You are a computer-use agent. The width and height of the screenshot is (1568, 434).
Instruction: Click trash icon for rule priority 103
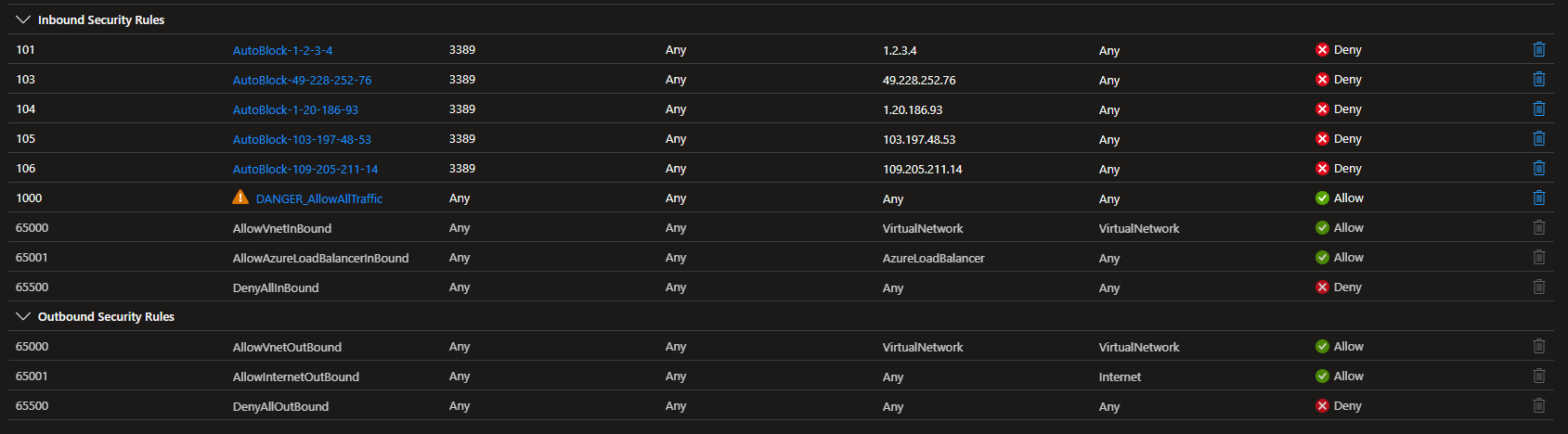click(x=1538, y=80)
